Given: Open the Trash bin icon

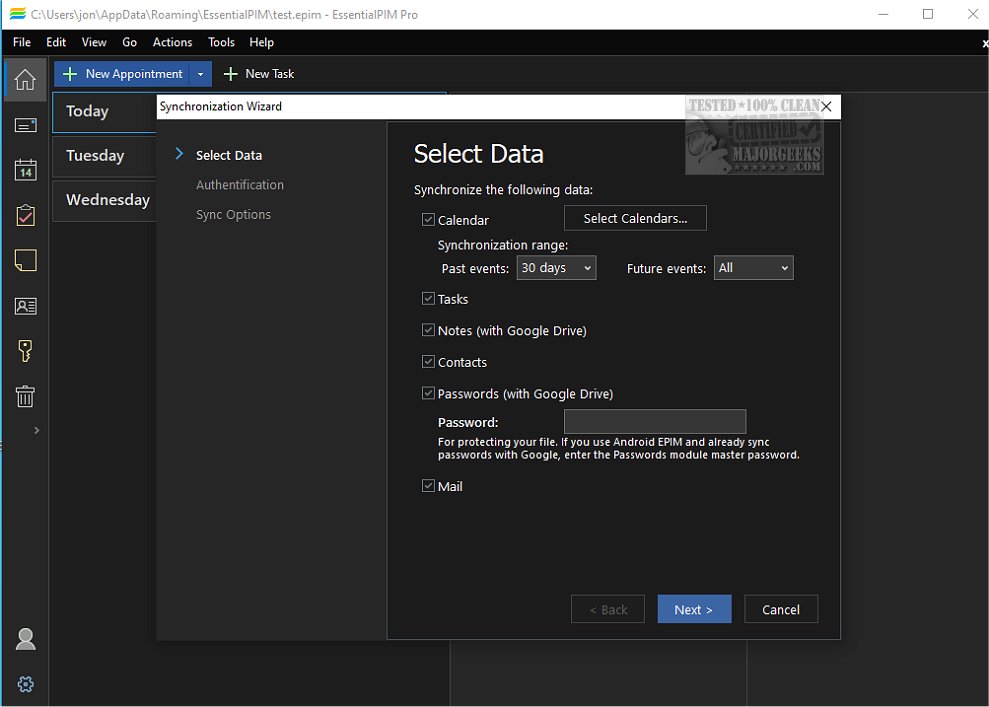Looking at the screenshot, I should (25, 396).
